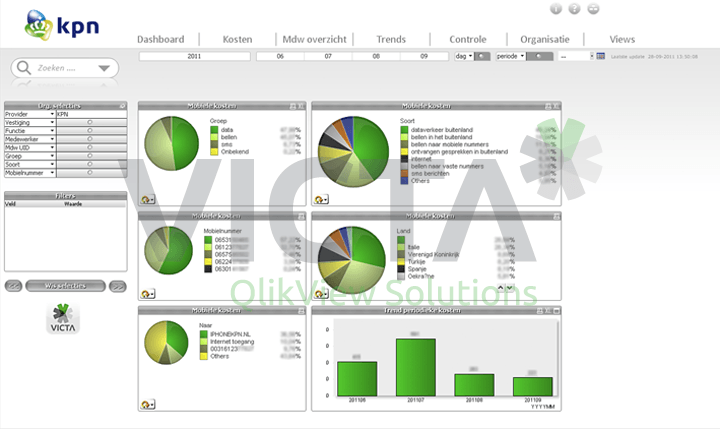
Task: Click header icon of Mobielnummer panel
Action: (301, 216)
